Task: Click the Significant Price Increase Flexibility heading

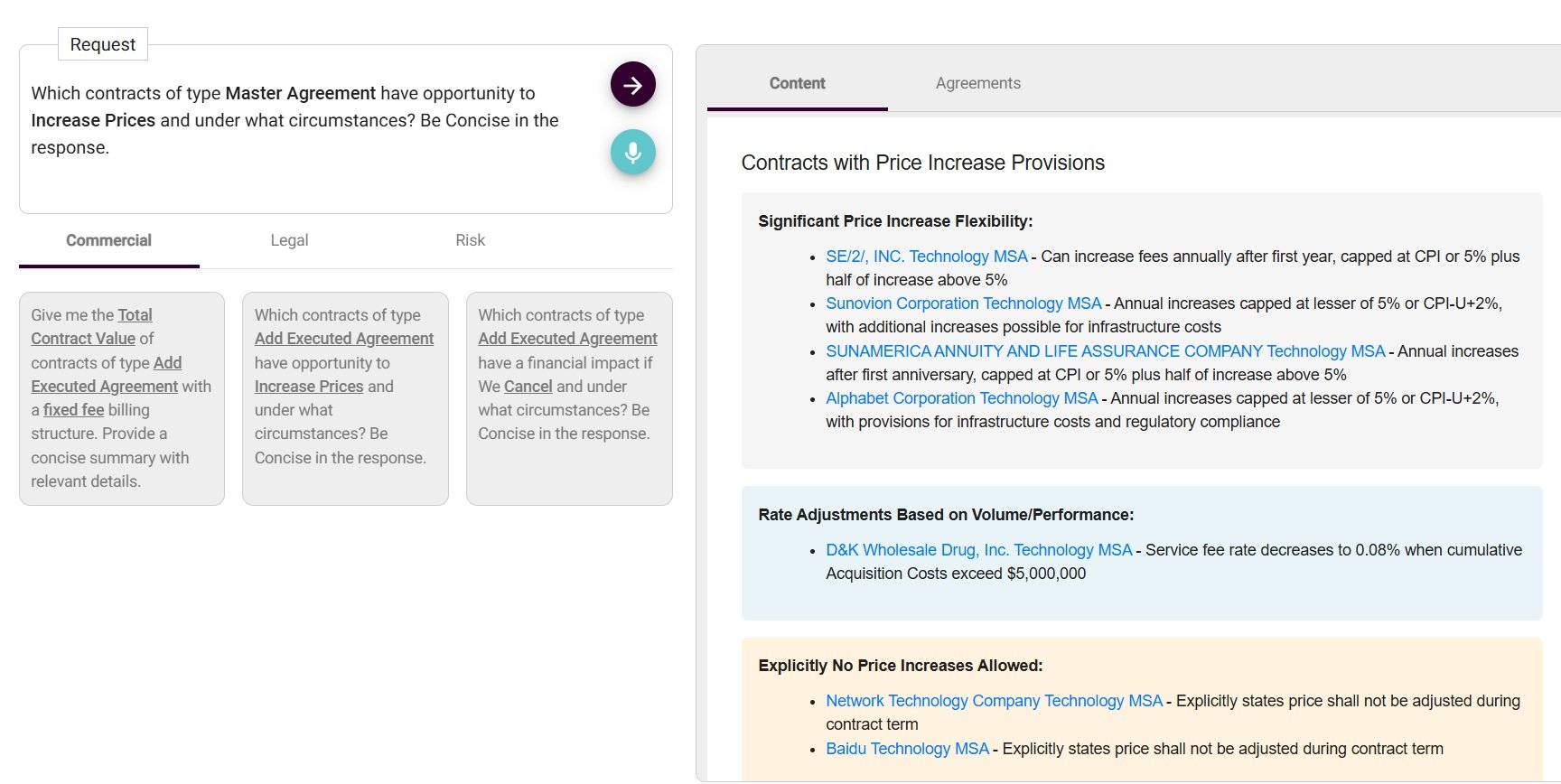Action: (x=894, y=221)
